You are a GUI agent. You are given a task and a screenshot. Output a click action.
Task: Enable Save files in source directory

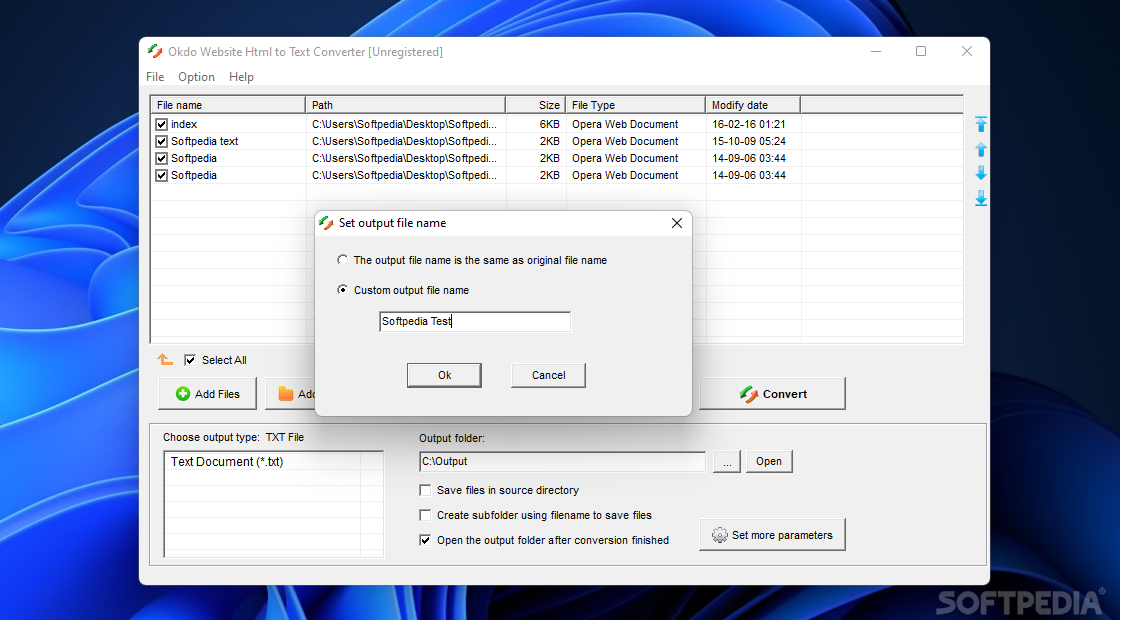point(425,490)
